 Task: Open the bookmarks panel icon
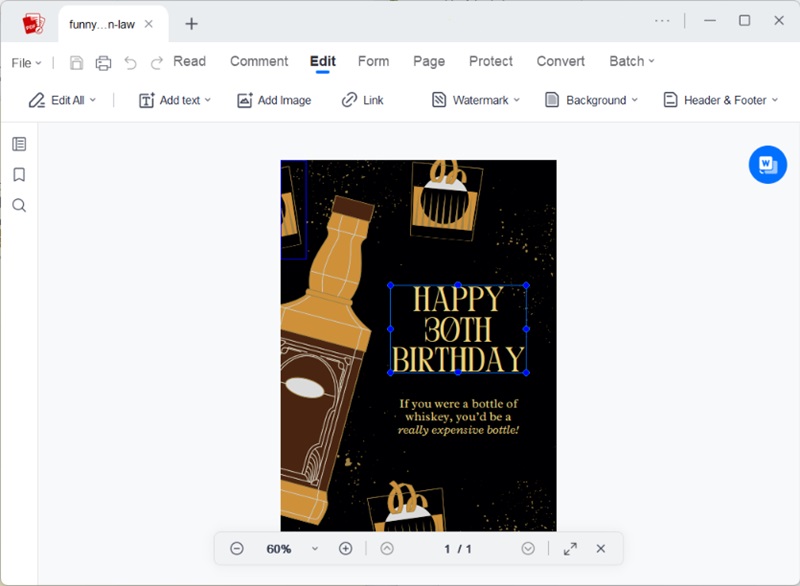(x=19, y=175)
